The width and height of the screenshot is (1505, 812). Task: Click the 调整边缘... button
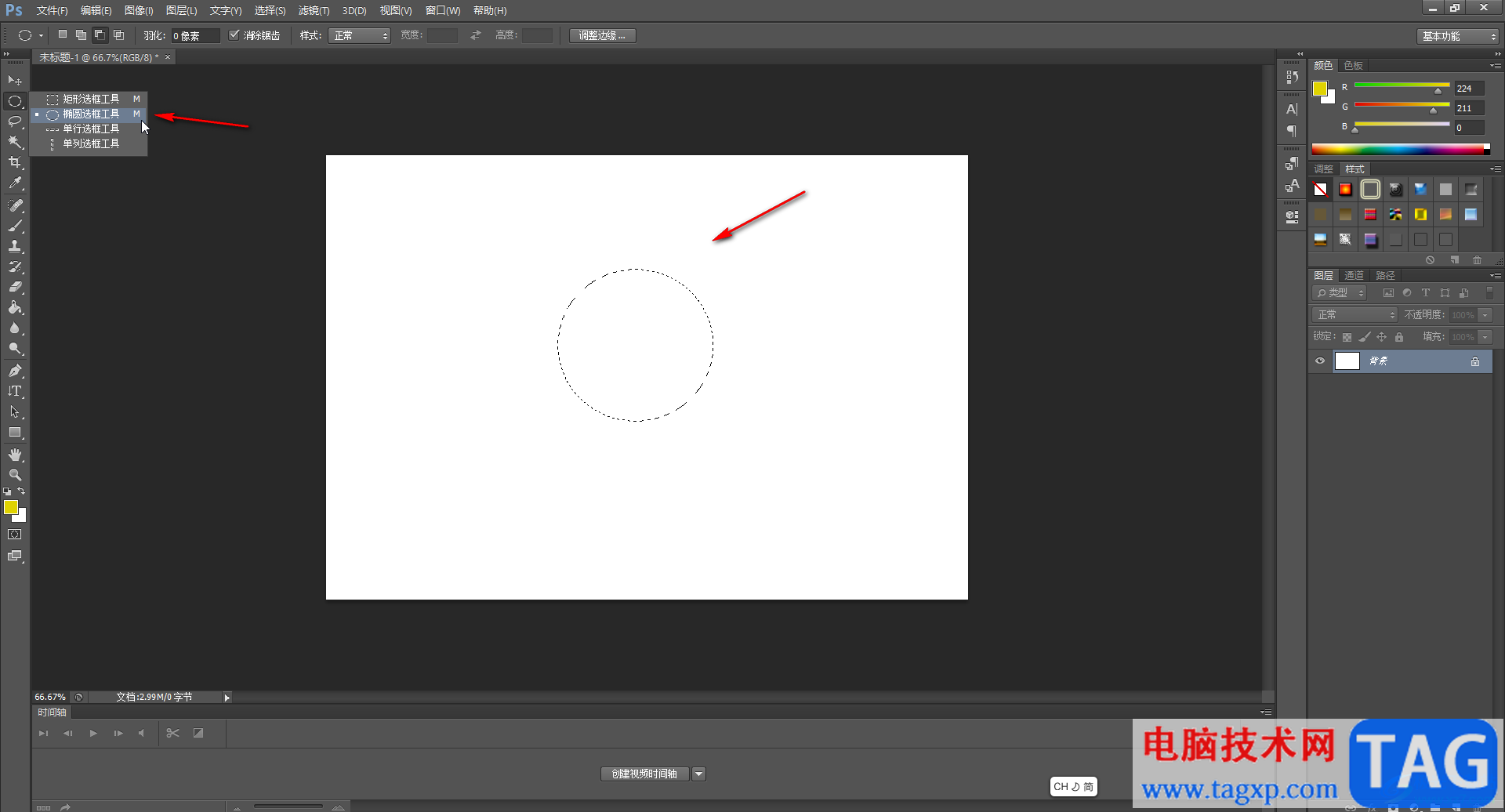pos(602,35)
